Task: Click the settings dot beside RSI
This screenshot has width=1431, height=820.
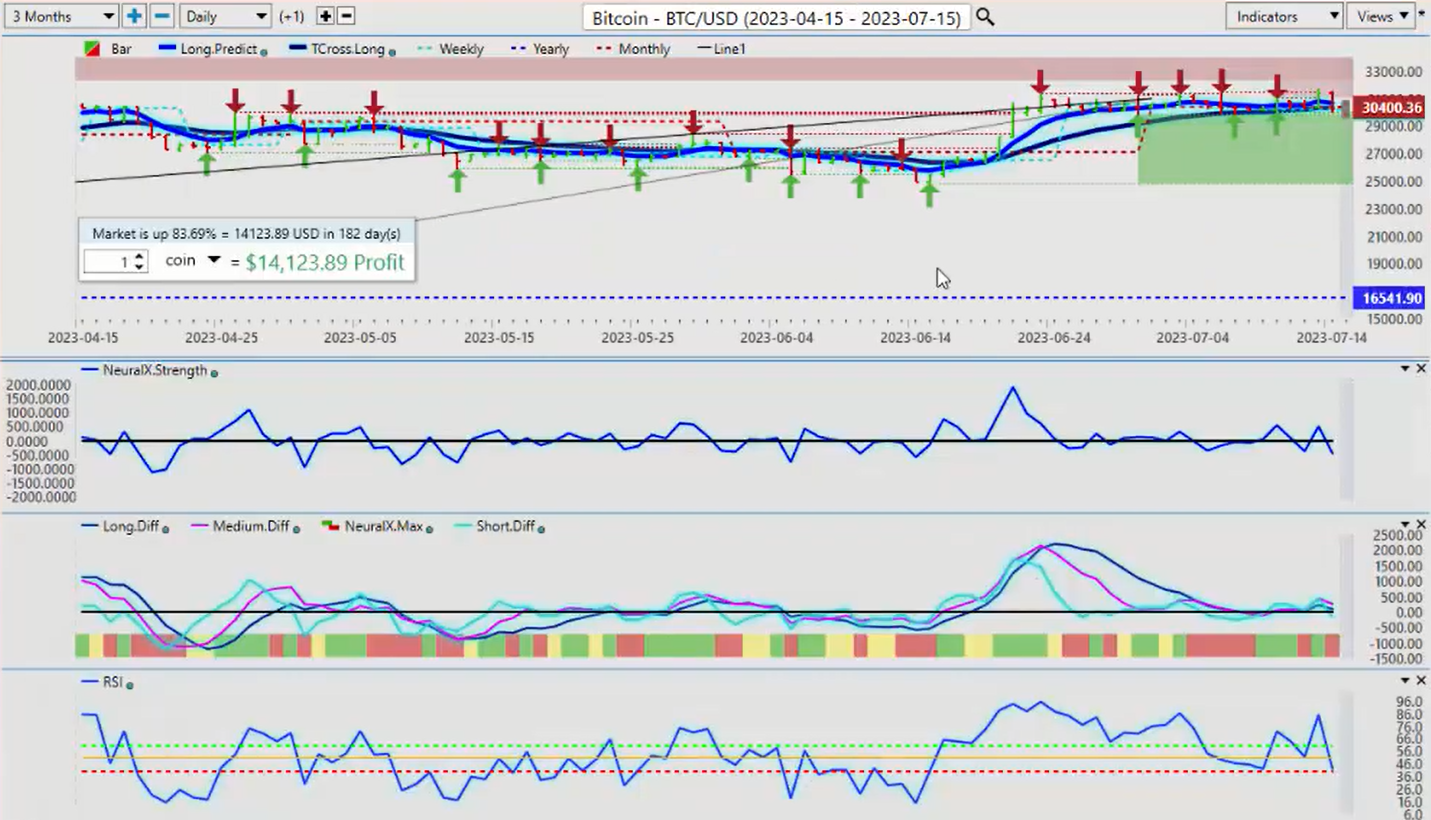Action: [x=130, y=685]
